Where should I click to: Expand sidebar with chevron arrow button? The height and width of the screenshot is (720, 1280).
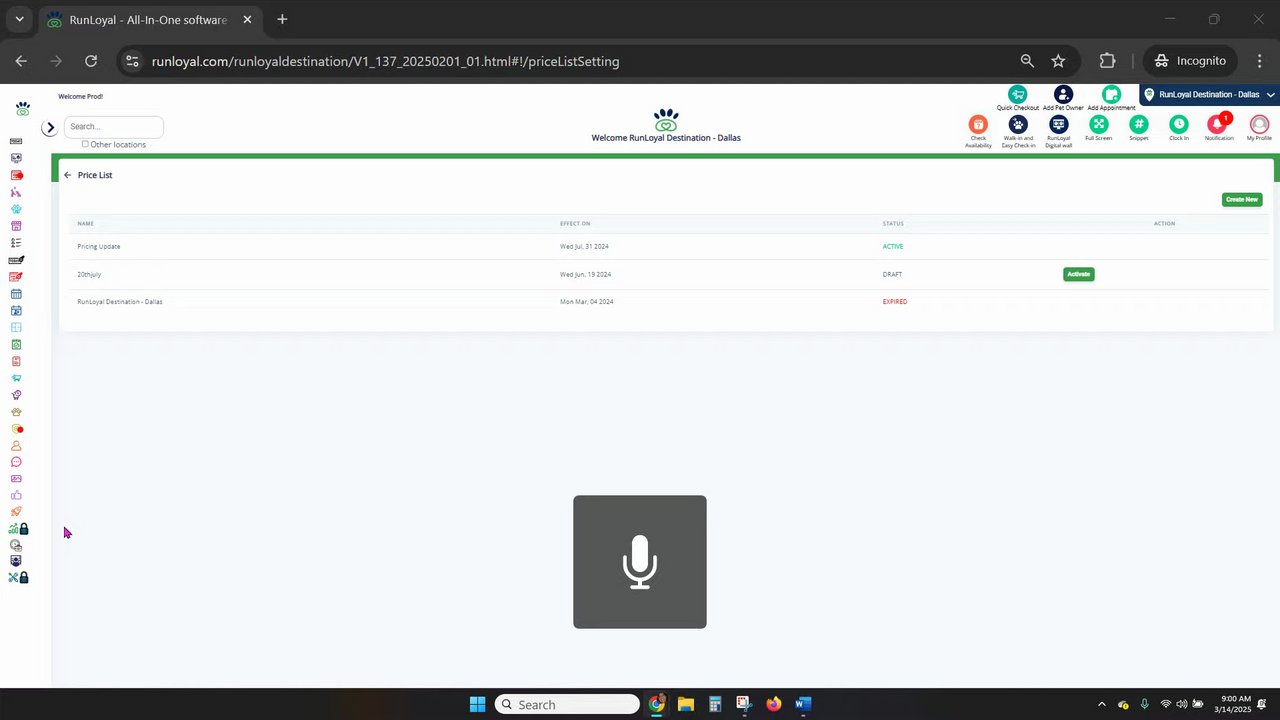[x=49, y=128]
